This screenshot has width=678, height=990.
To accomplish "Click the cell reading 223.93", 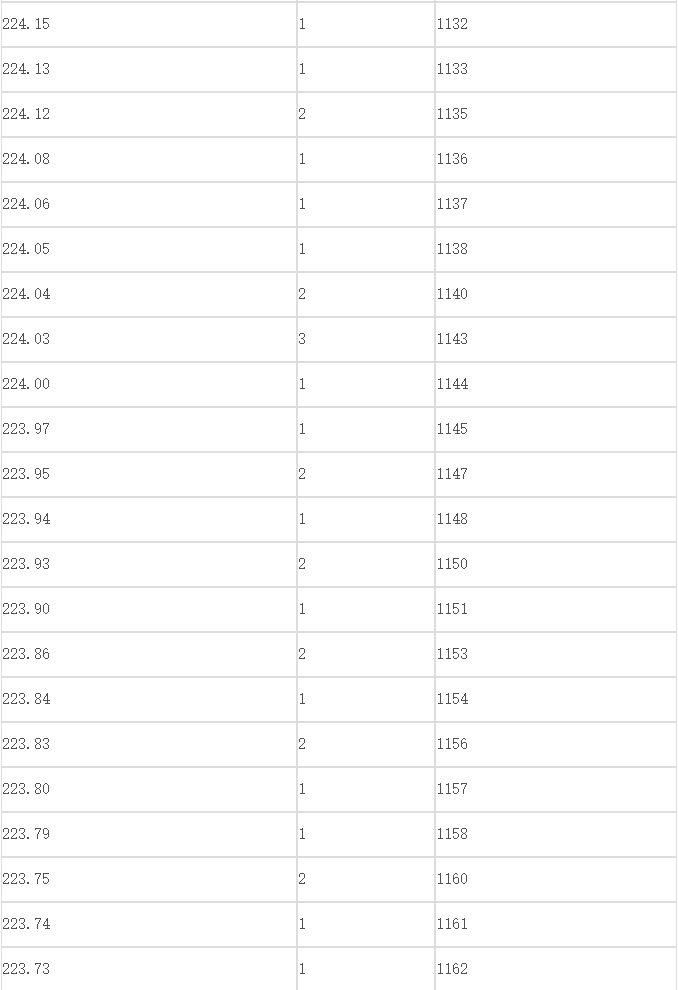I will 149,564.
